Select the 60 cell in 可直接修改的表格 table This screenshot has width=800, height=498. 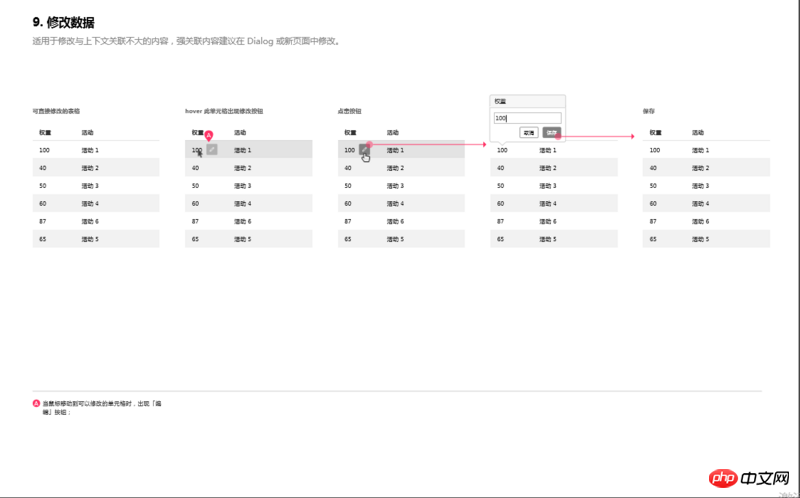tap(43, 204)
